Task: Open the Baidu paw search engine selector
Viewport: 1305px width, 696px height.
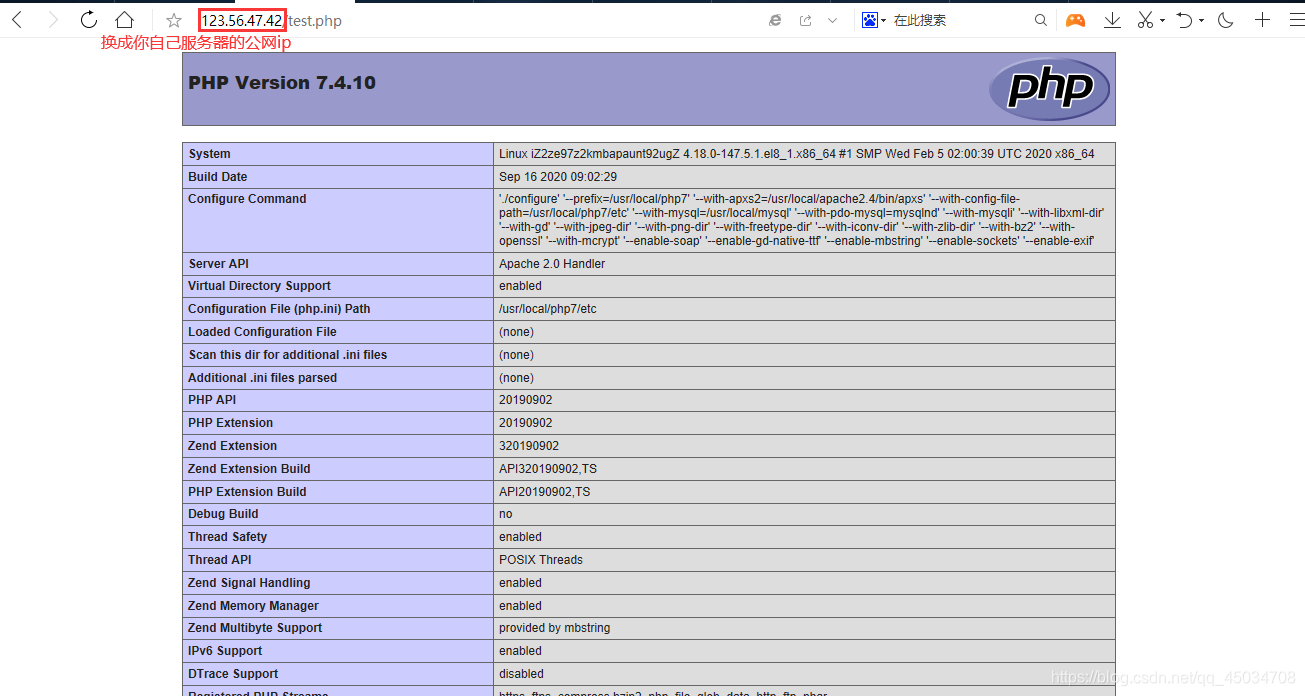Action: (874, 20)
